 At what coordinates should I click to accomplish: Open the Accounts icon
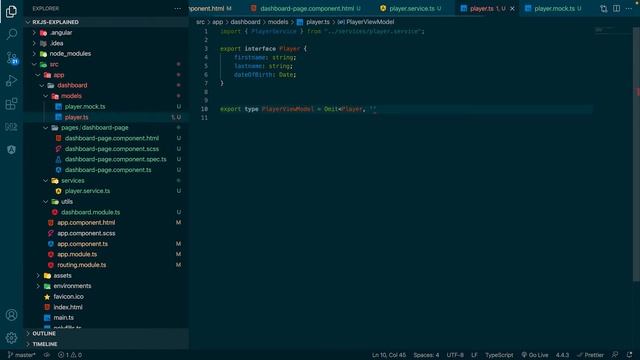[x=11, y=315]
